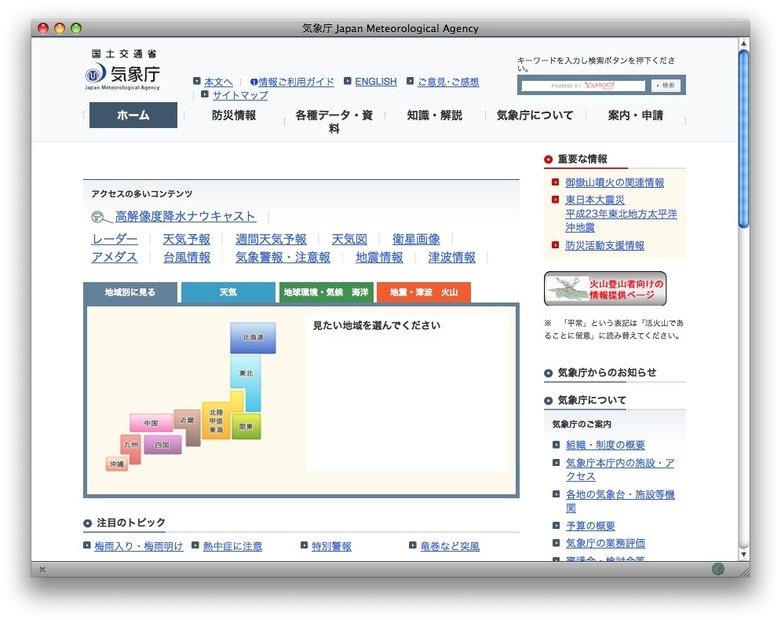Select 関東 region on the map
This screenshot has width=781, height=620.
point(246,426)
